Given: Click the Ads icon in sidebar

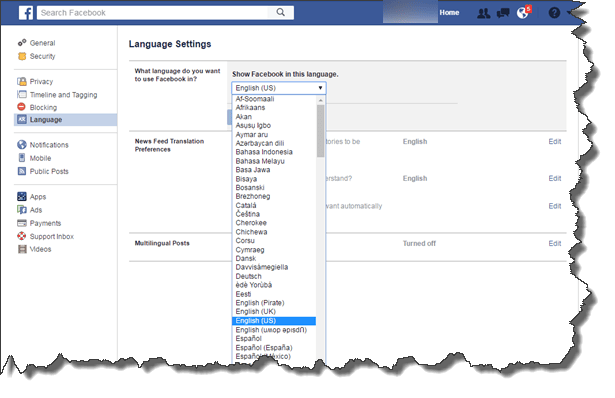Looking at the screenshot, I should 22,210.
